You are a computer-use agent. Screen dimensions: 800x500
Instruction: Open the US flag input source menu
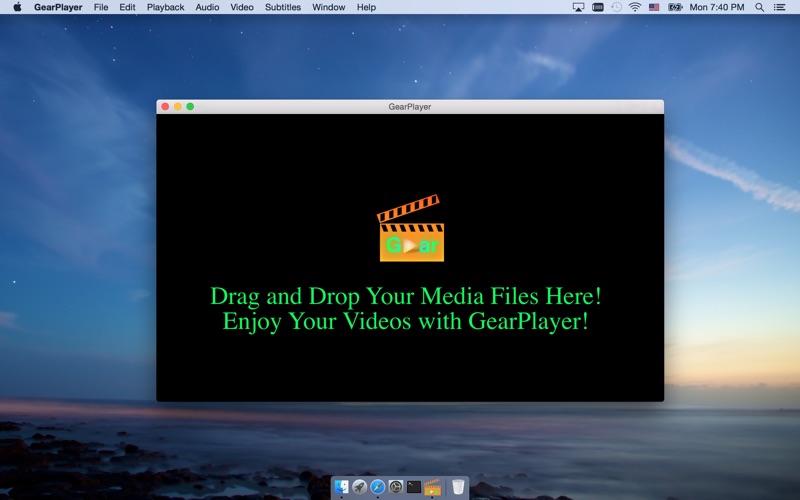(654, 7)
